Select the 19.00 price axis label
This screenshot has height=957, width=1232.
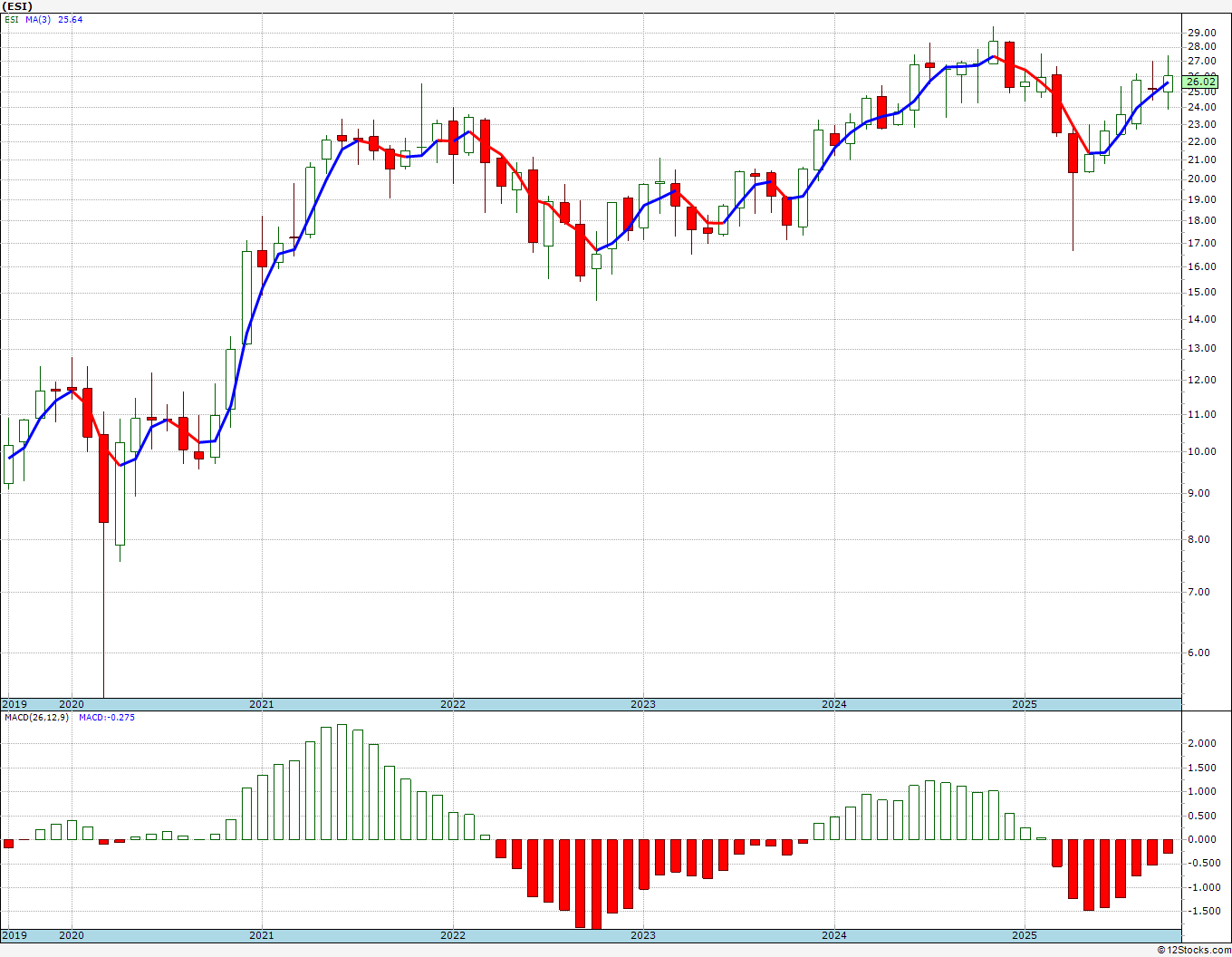tap(1201, 199)
